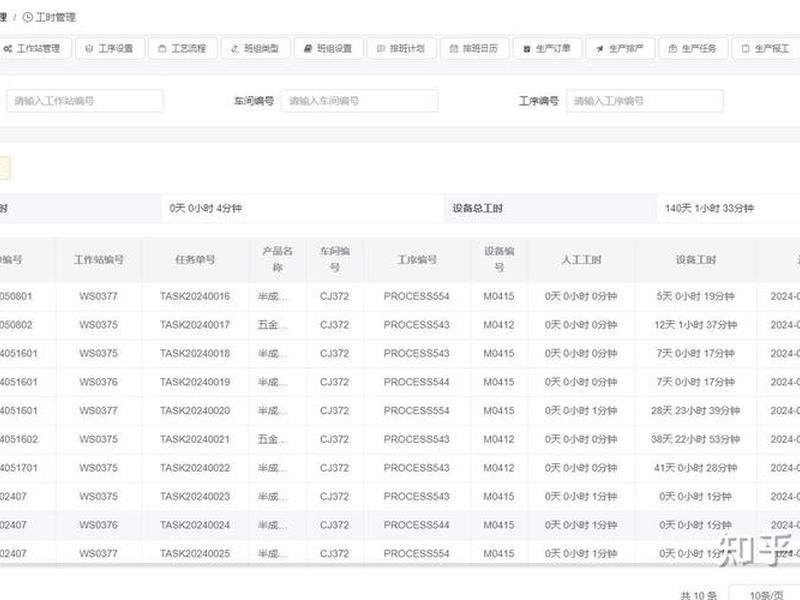
Task: Click WS0375 in the TASK20240021 row
Action: [x=98, y=439]
